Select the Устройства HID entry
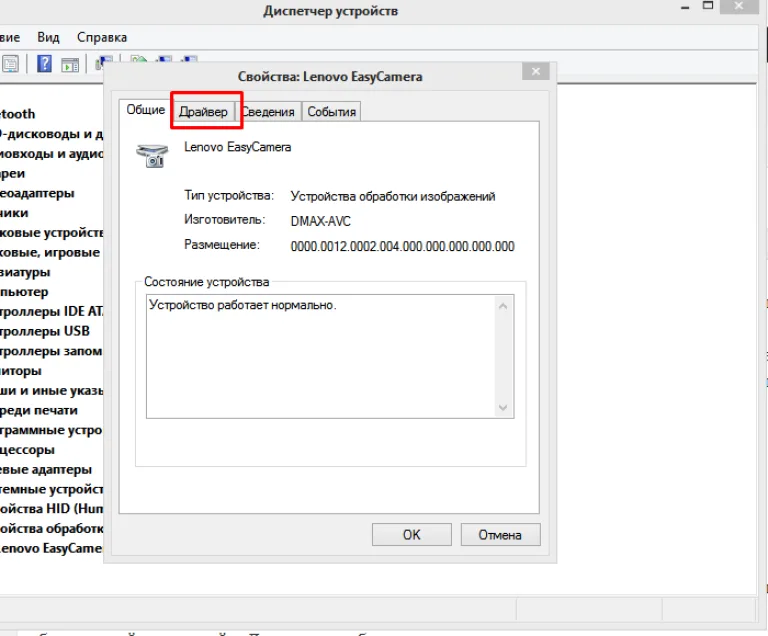Viewport: 768px width, 636px height. pyautogui.click(x=51, y=509)
